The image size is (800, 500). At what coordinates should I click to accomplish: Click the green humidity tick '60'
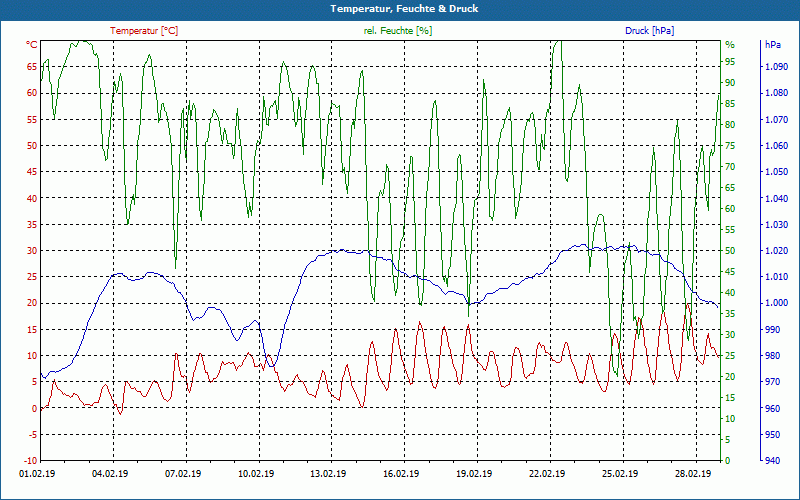coord(730,209)
